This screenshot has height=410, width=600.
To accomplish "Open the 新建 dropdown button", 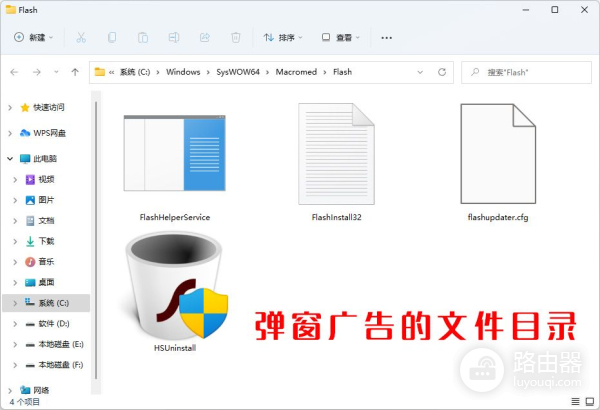I will click(x=34, y=38).
